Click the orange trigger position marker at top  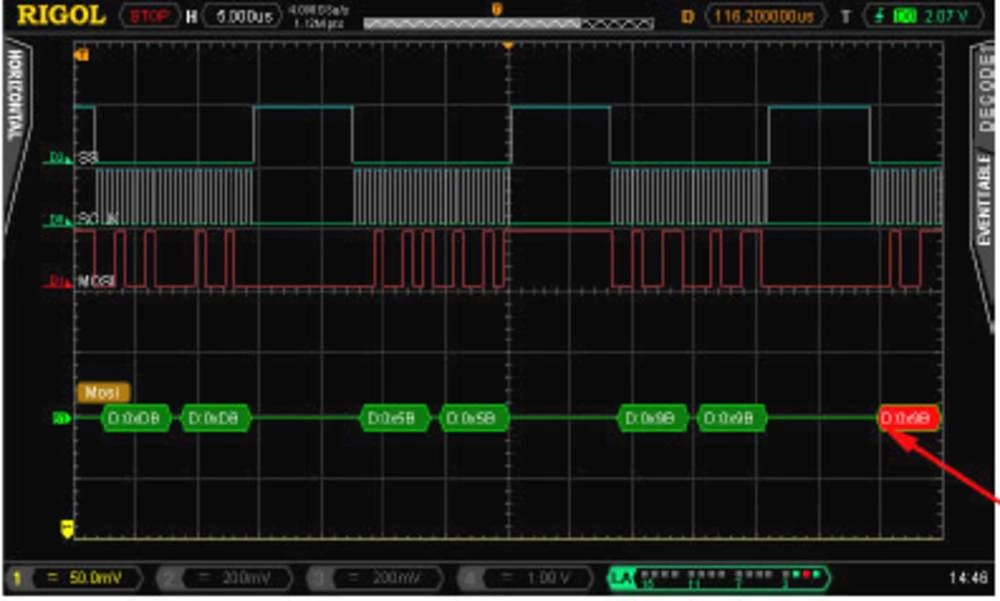(x=508, y=46)
